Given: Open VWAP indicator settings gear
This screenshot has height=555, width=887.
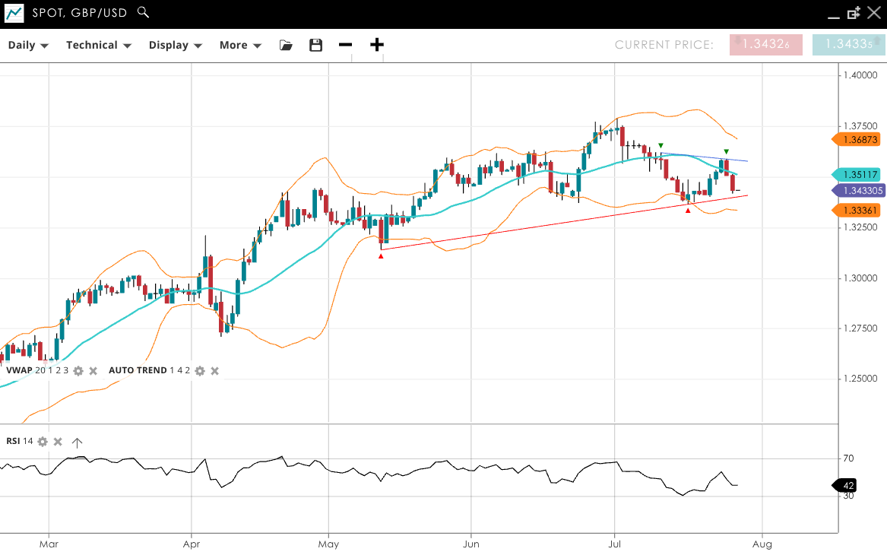Looking at the screenshot, I should [78, 371].
